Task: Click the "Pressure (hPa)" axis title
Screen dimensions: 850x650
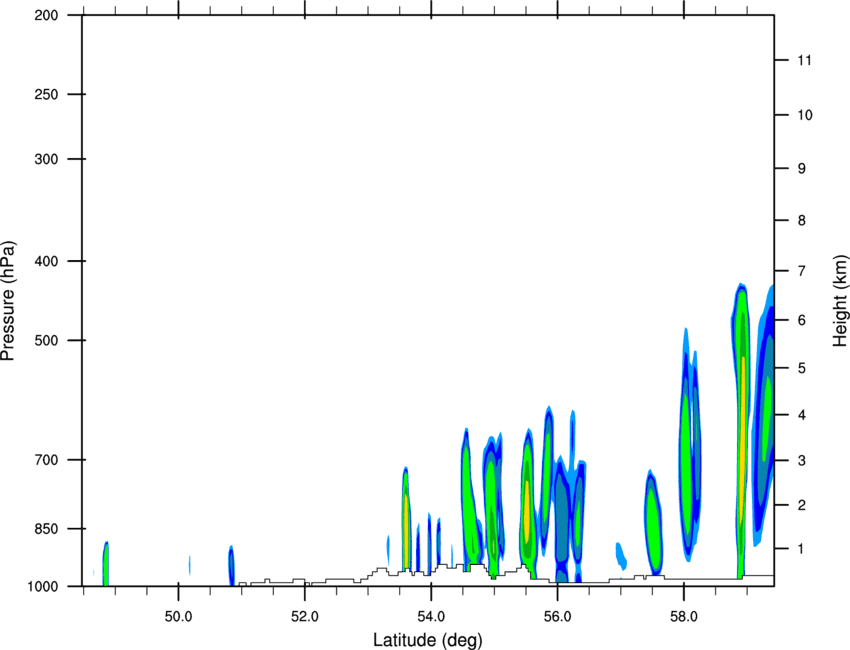Action: [x=8, y=301]
